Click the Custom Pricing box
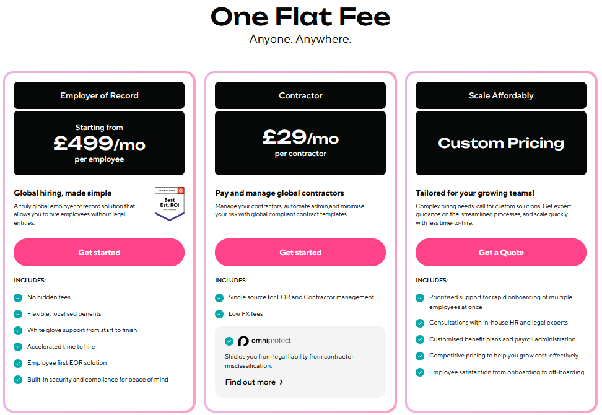The width and height of the screenshot is (602, 415). coord(501,143)
